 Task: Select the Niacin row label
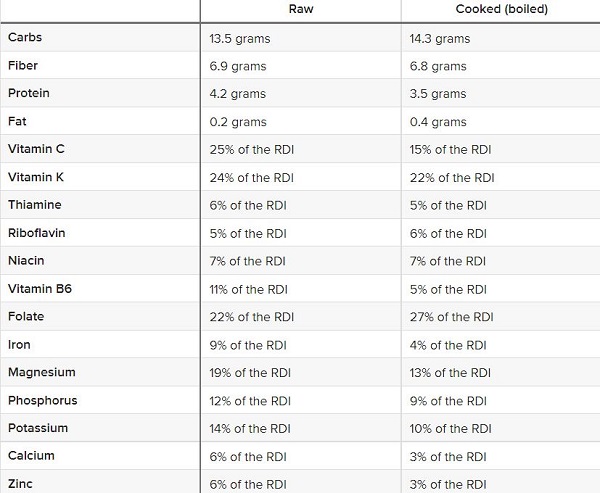(28, 261)
